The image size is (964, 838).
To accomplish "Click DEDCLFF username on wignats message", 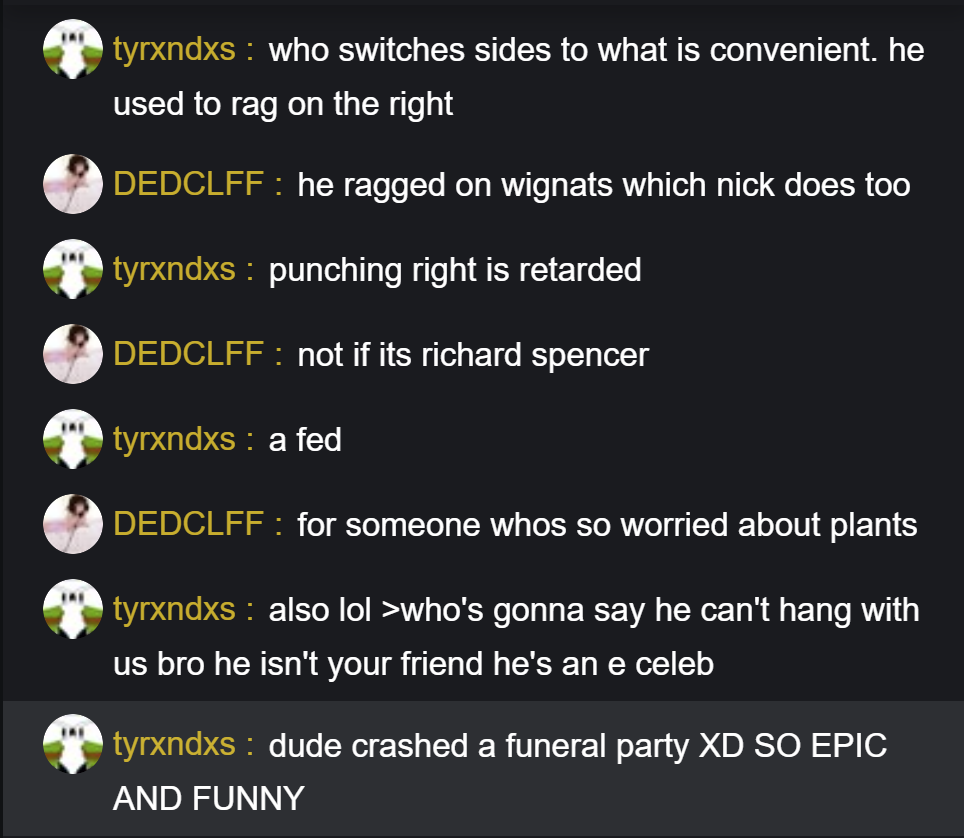I will click(x=188, y=184).
